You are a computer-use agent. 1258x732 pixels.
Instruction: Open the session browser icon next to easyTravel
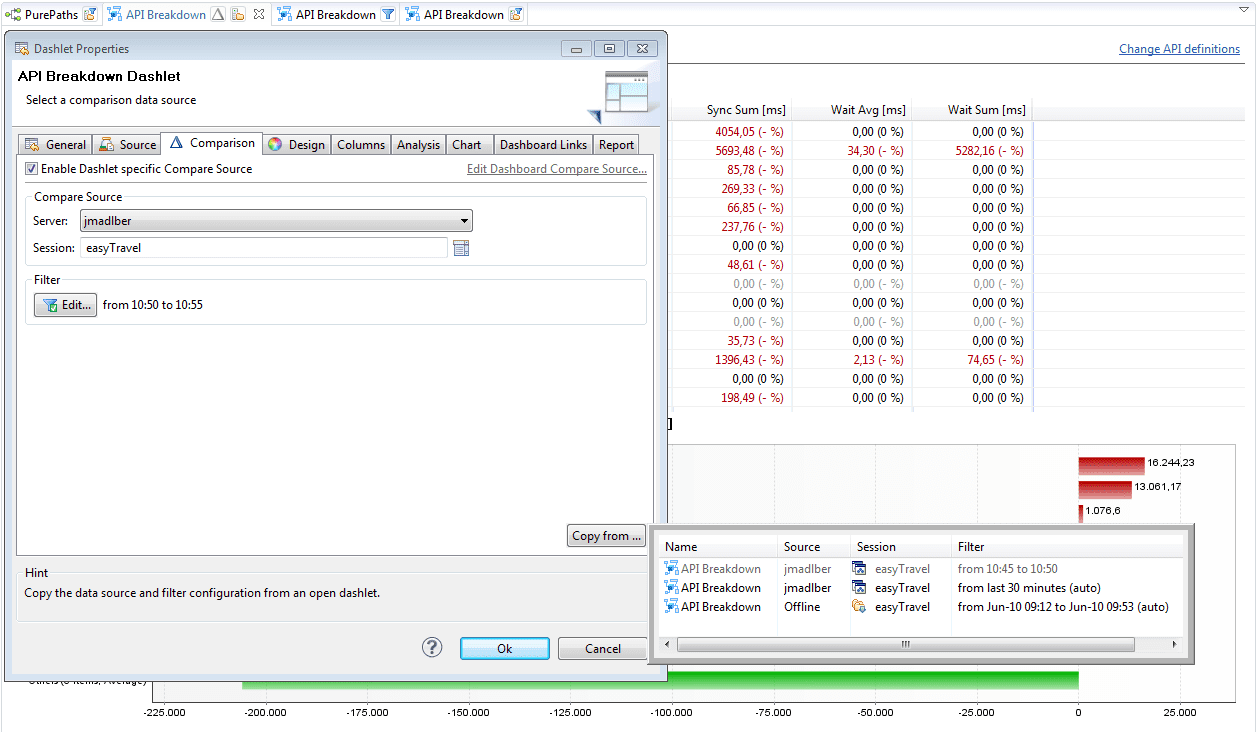point(461,248)
